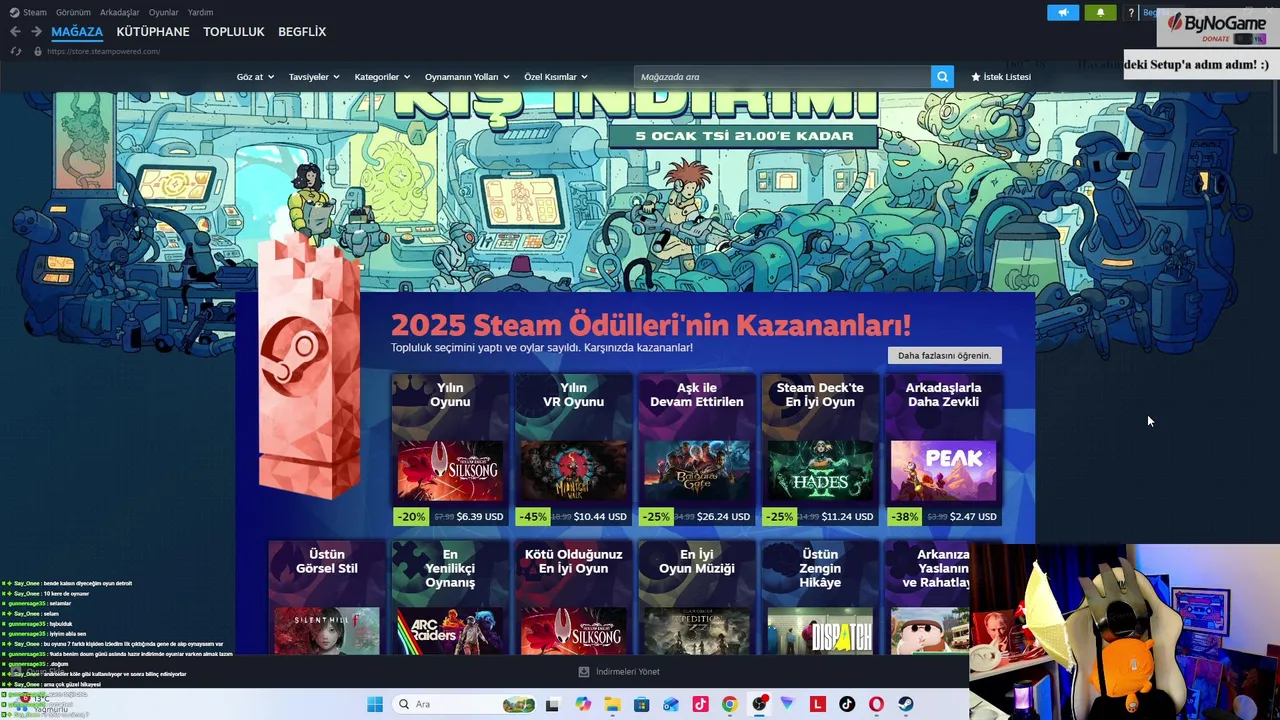
Task: Open the black TikTok taskbar icon
Action: point(847,704)
